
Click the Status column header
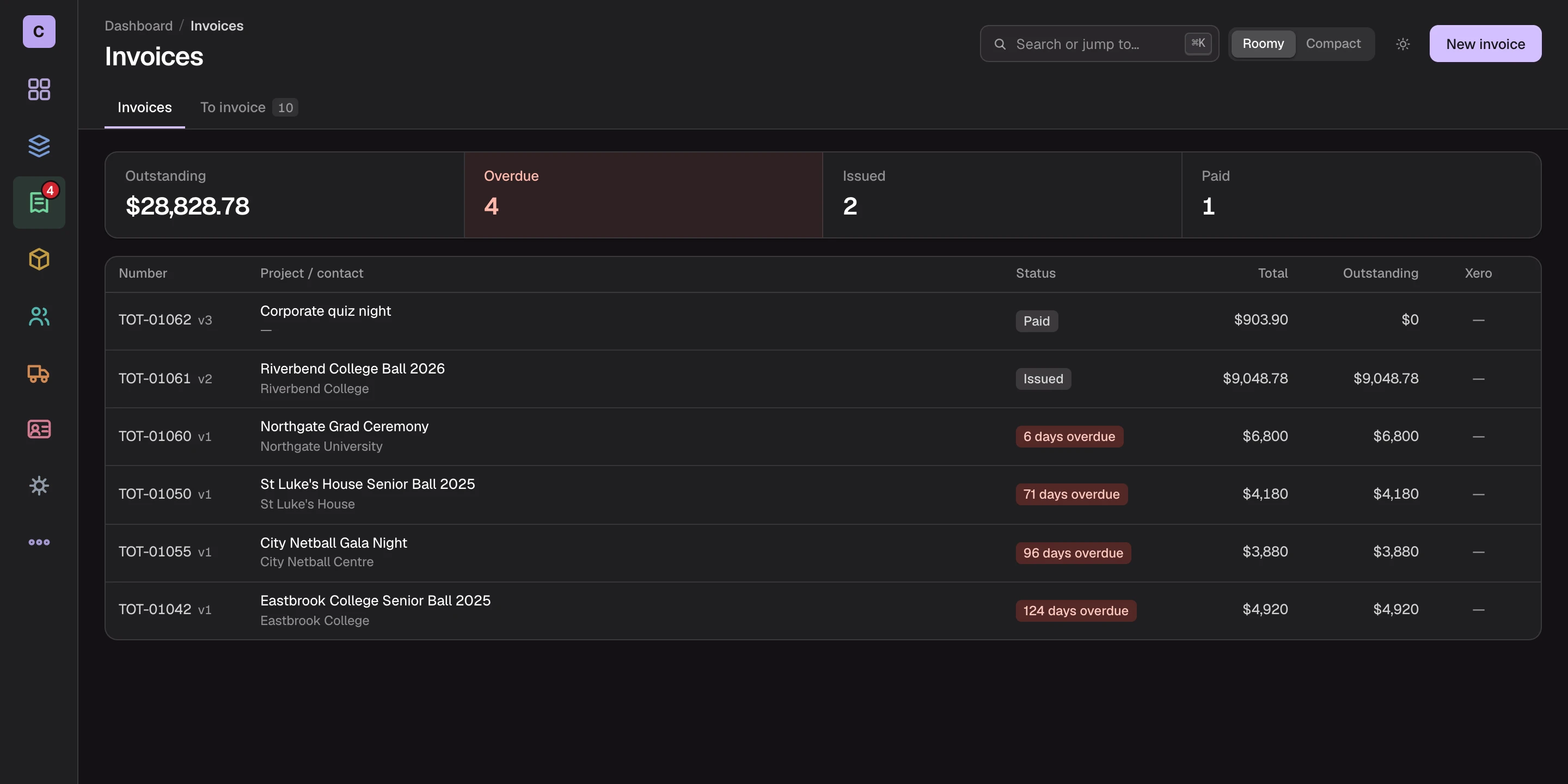pos(1036,273)
